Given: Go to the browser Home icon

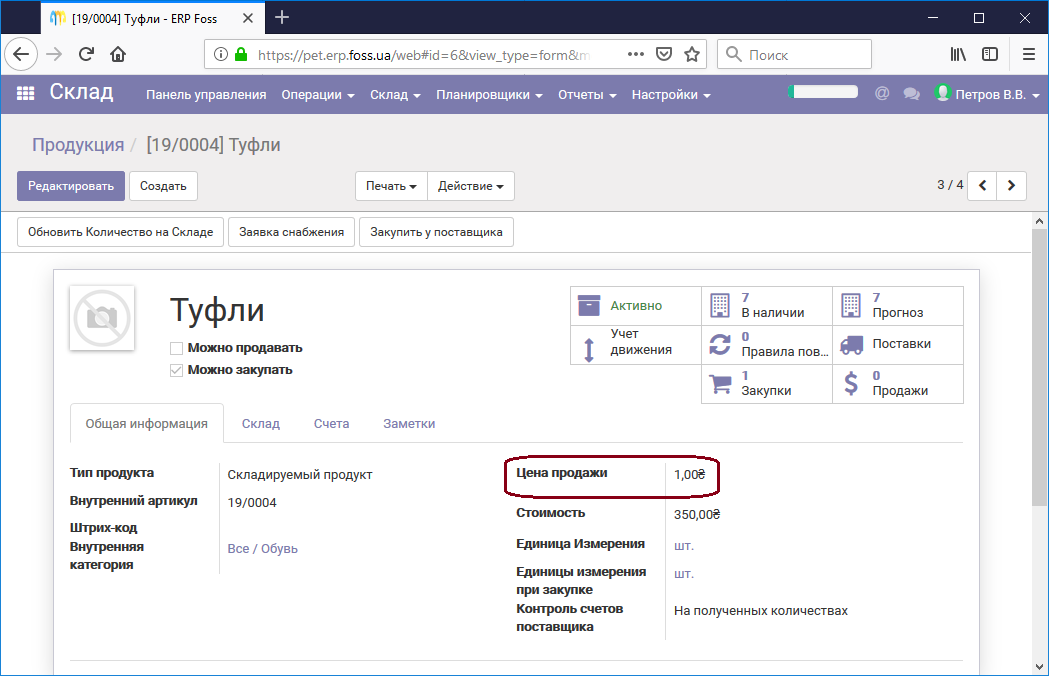Looking at the screenshot, I should coord(118,54).
